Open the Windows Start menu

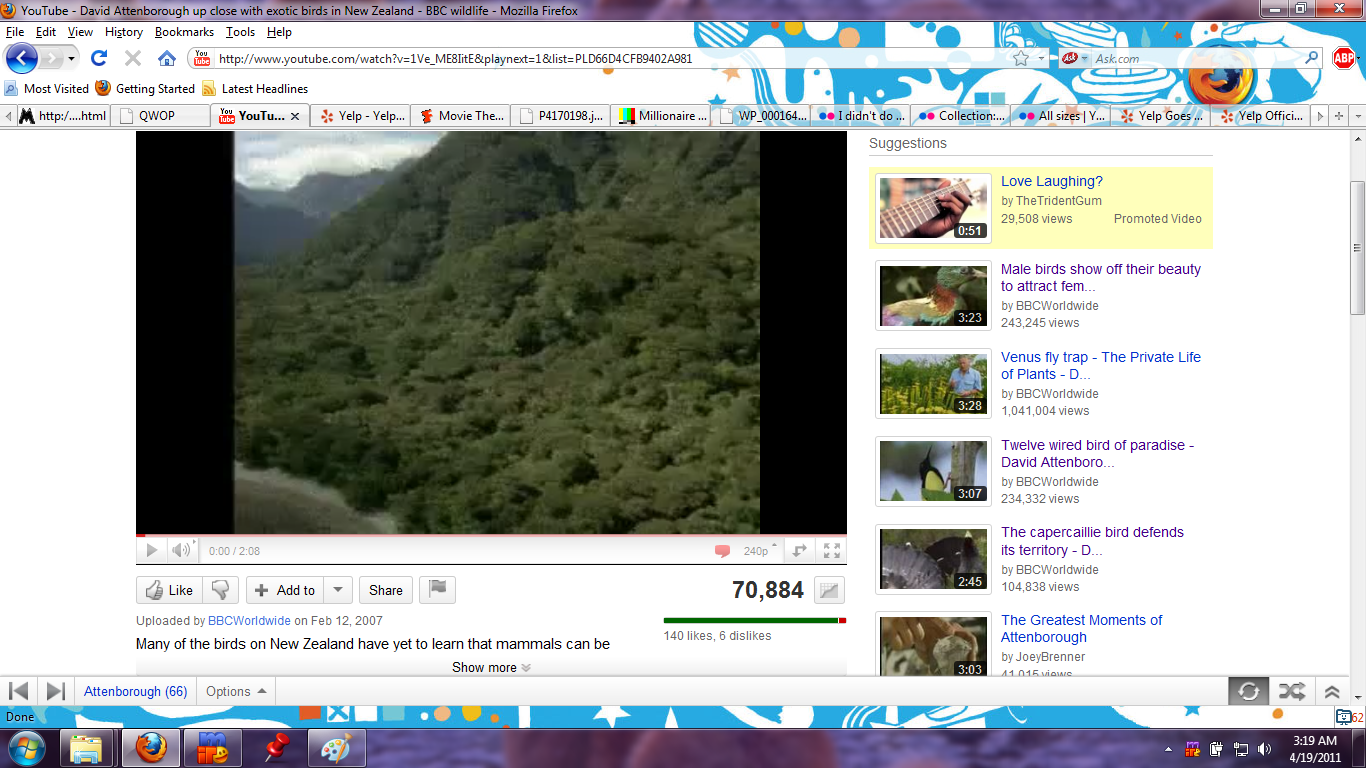(26, 748)
